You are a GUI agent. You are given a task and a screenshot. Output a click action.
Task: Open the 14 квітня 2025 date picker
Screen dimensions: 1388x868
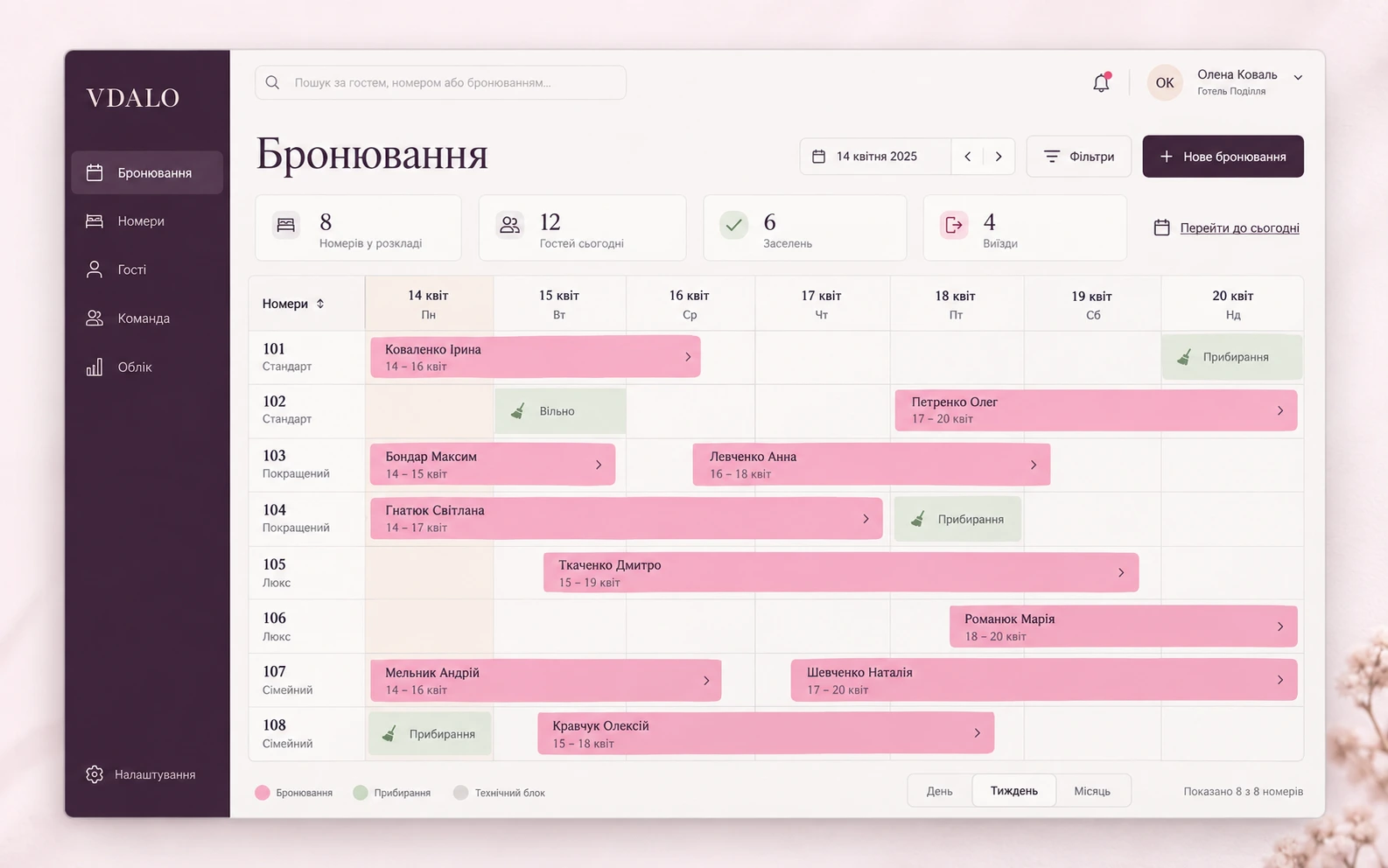[x=875, y=157]
